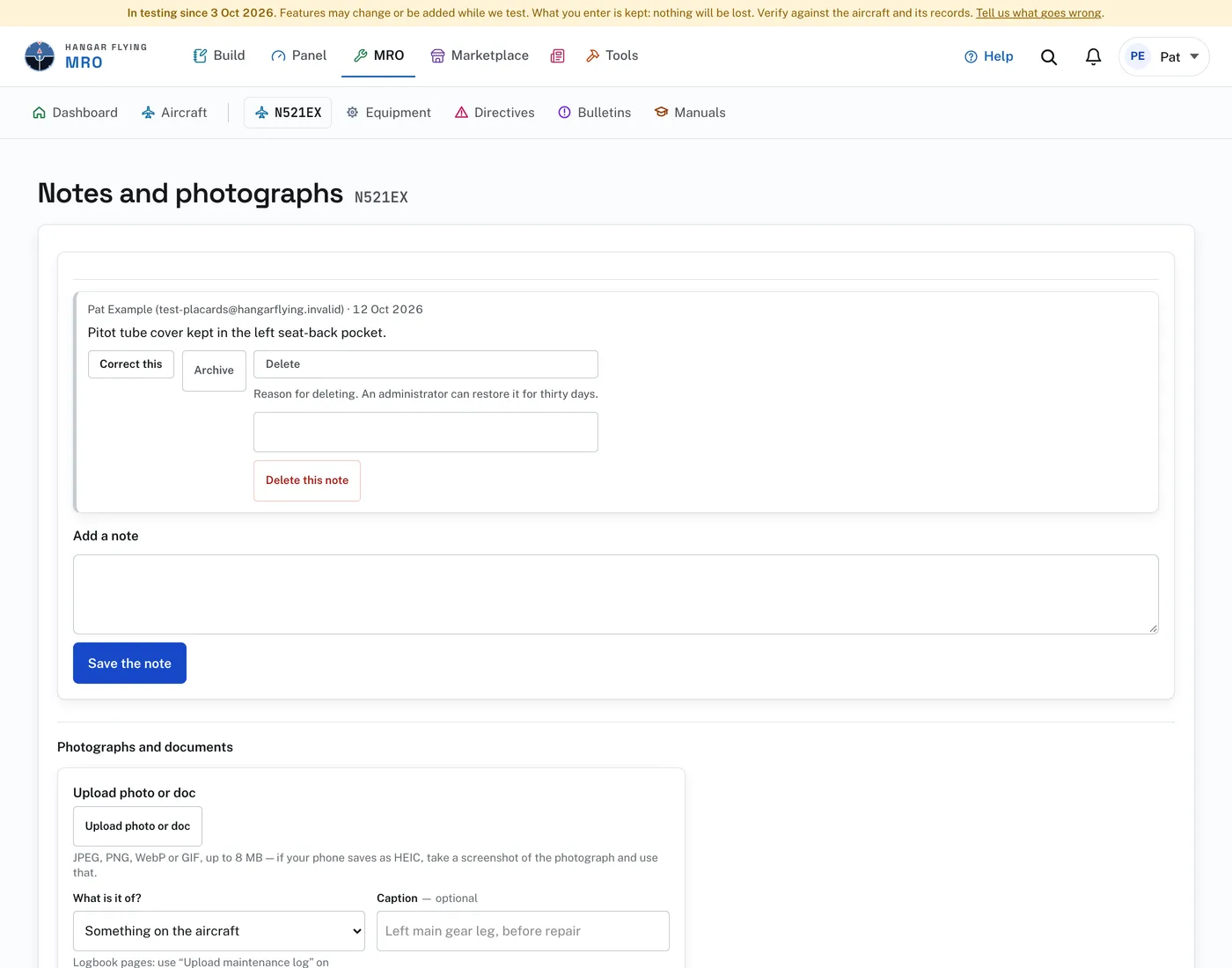Click the Hangar Flying MRO logo
This screenshot has height=968, width=1232.
(86, 56)
